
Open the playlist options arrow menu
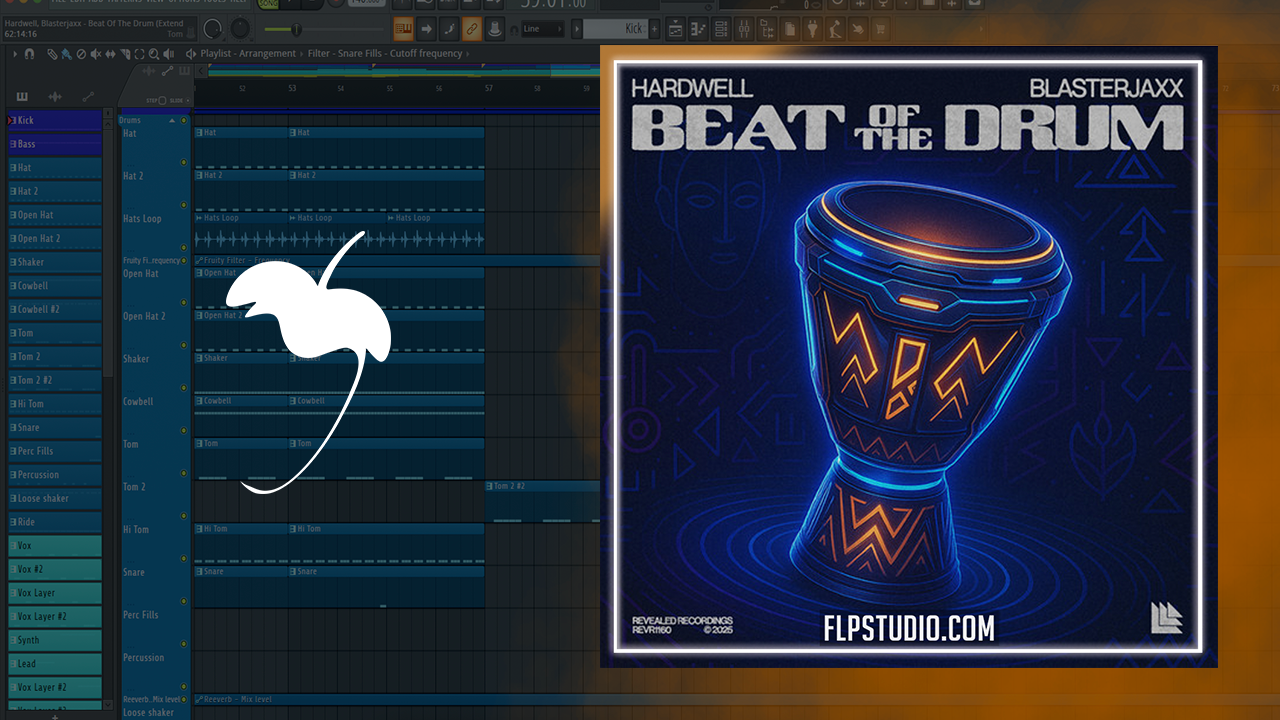click(x=15, y=54)
